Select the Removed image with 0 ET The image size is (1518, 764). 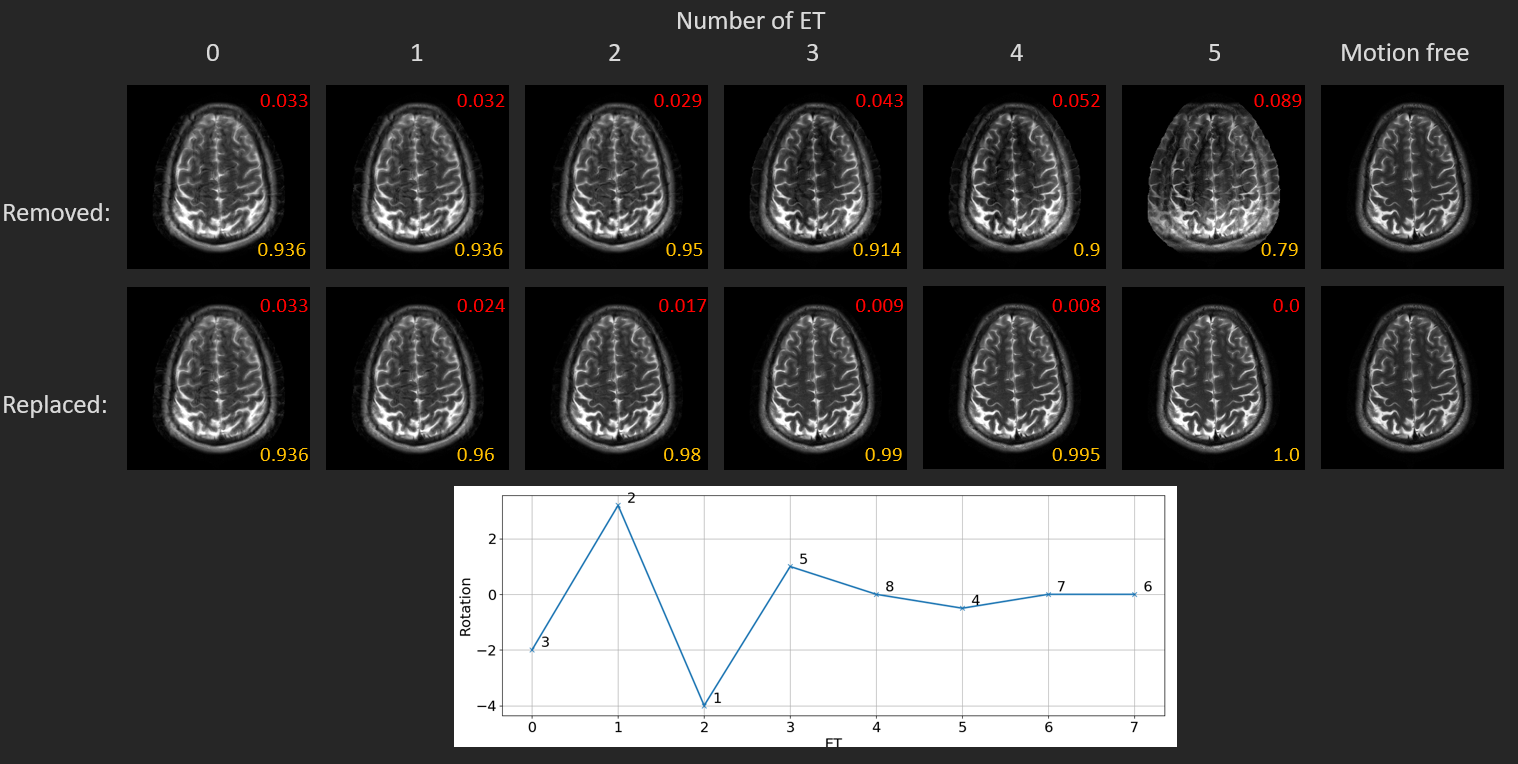coord(218,177)
